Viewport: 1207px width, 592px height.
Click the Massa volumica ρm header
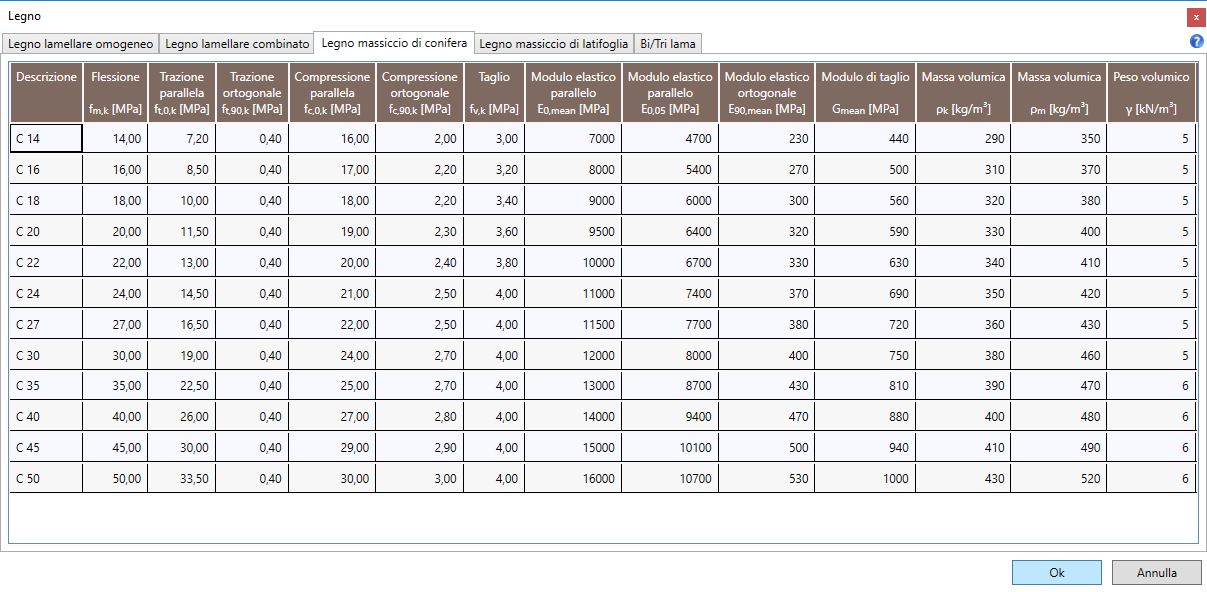click(x=1059, y=92)
